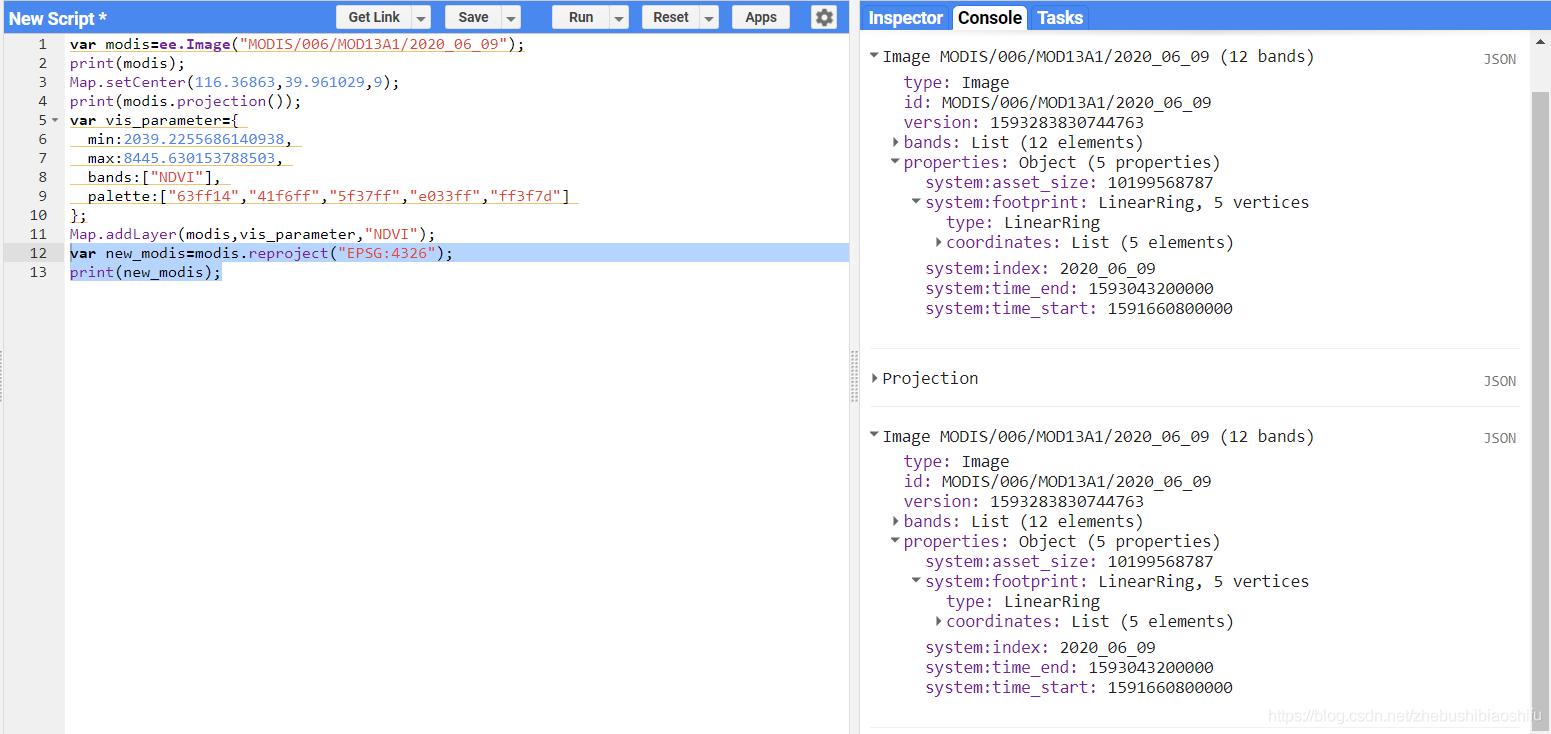Viewport: 1551px width, 734px height.
Task: Open the Save dropdown arrow
Action: pos(511,18)
